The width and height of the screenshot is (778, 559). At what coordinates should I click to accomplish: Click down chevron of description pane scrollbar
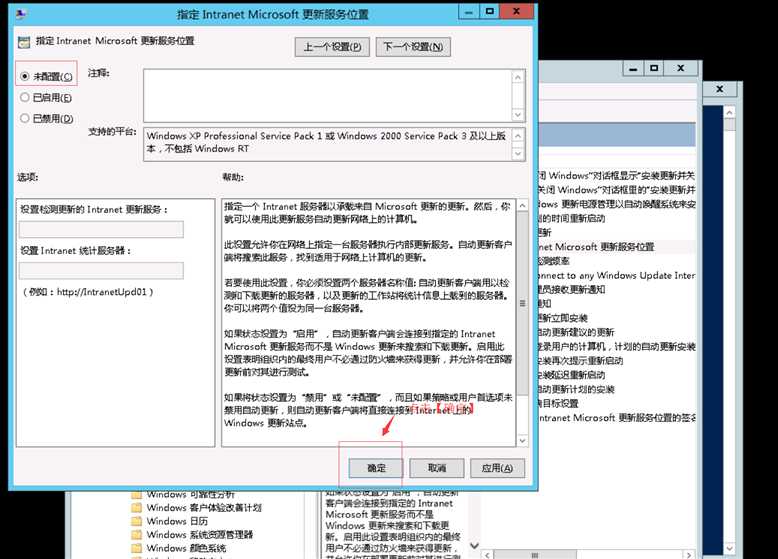[x=474, y=546]
